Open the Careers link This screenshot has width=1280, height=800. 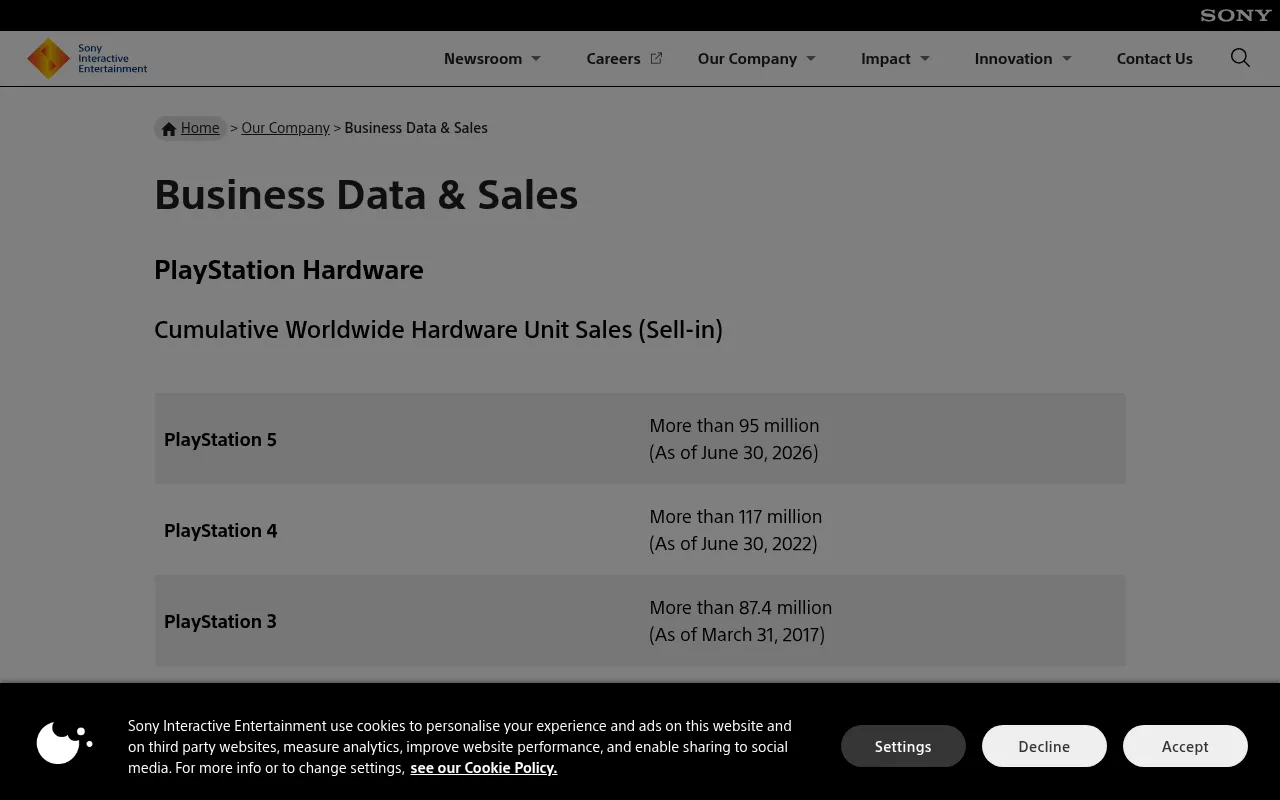[613, 58]
